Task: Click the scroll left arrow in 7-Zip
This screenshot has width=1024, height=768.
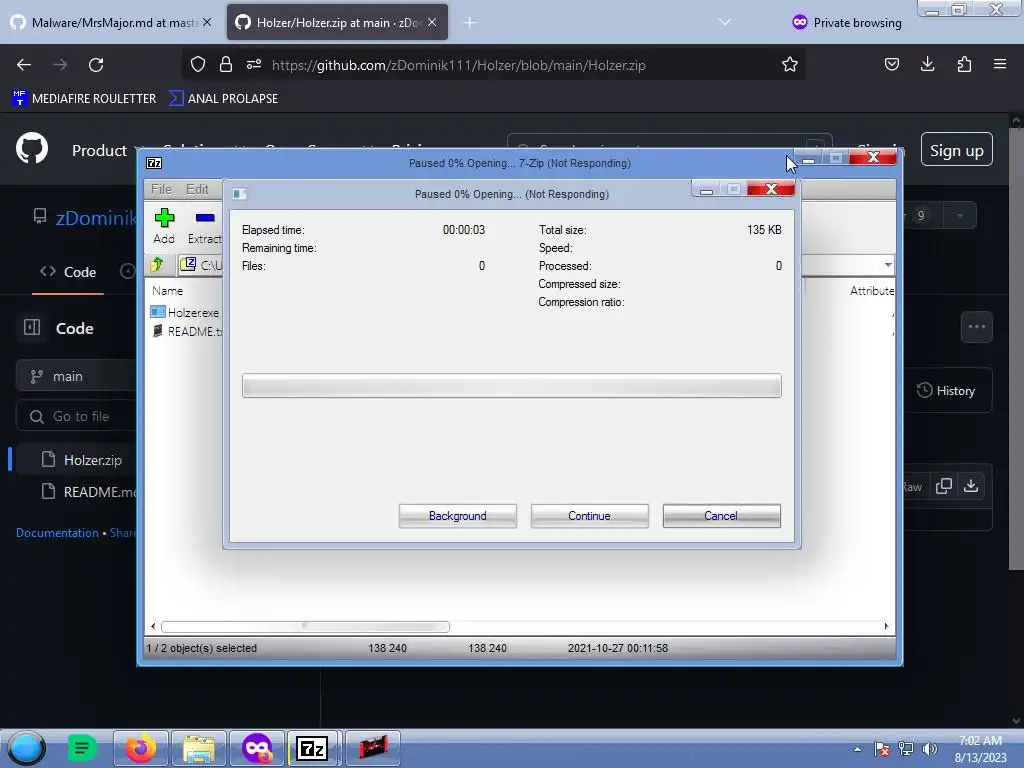Action: coord(153,627)
